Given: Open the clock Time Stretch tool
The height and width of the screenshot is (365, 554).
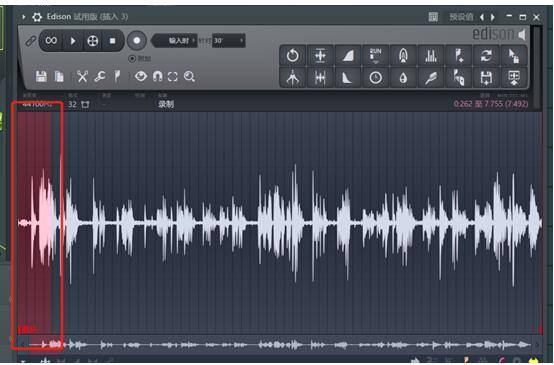Looking at the screenshot, I should [375, 78].
